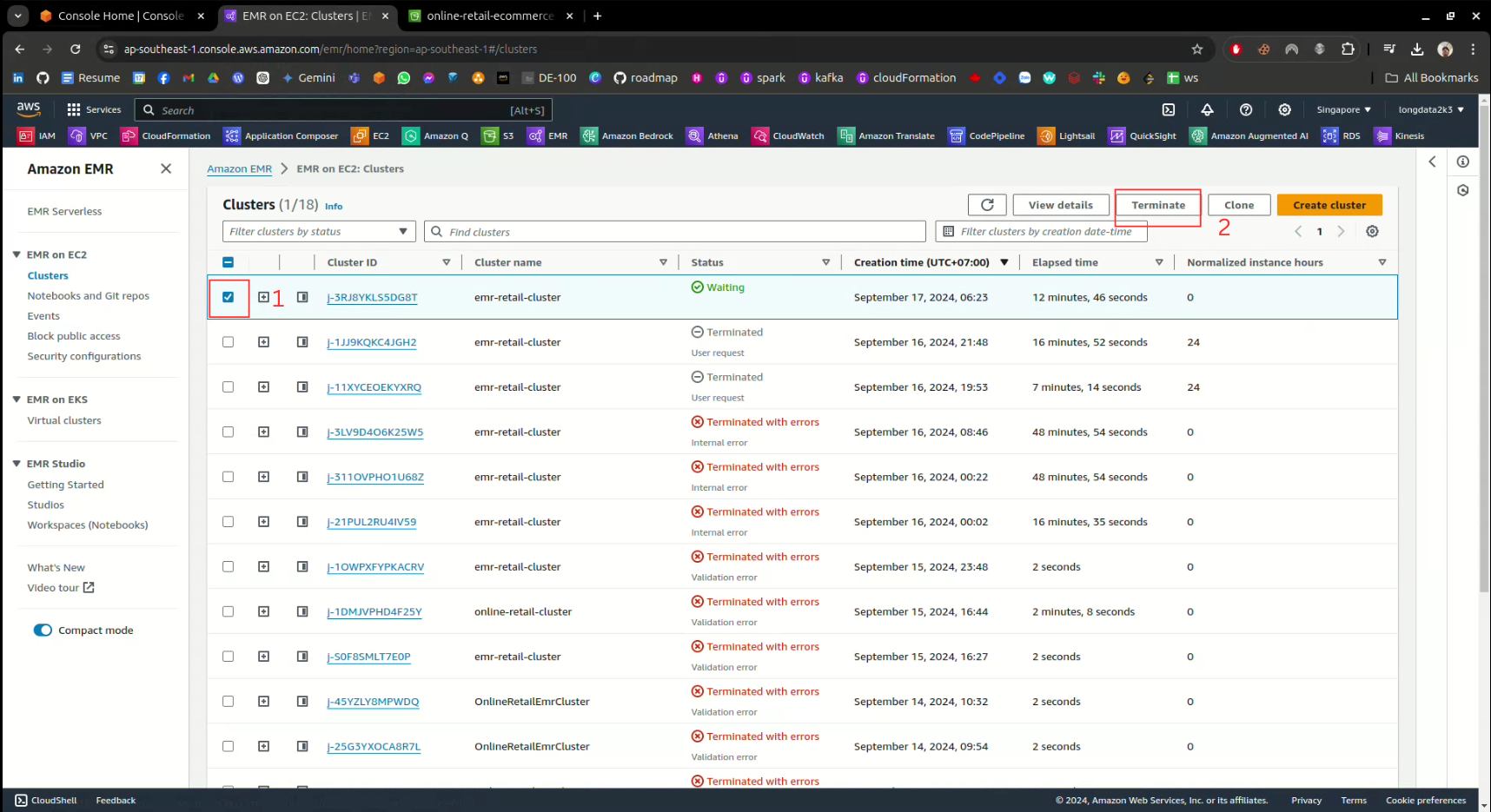Open the CloudWatch shortcut in favorites bar
Screen dimensions: 1491x812
tap(789, 135)
